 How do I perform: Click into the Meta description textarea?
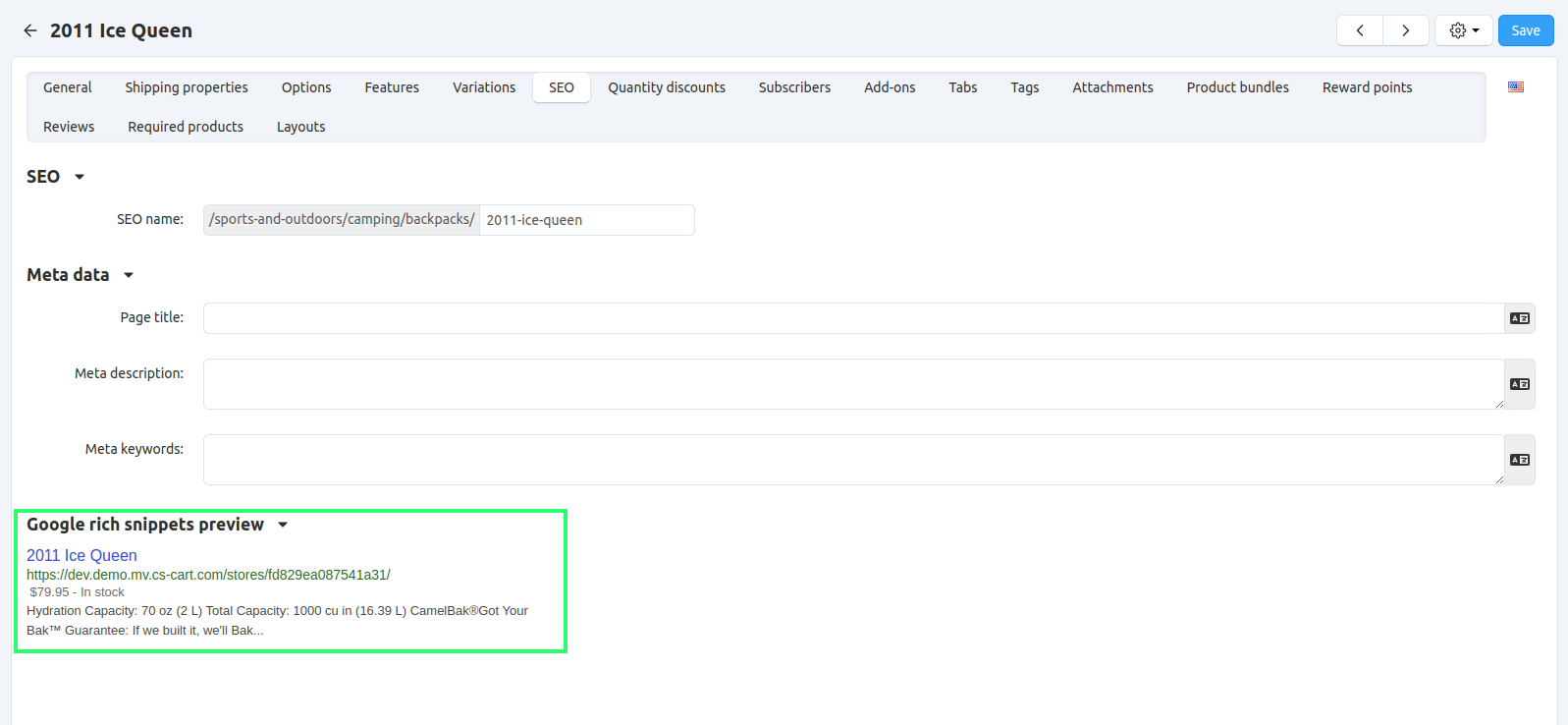pos(854,384)
